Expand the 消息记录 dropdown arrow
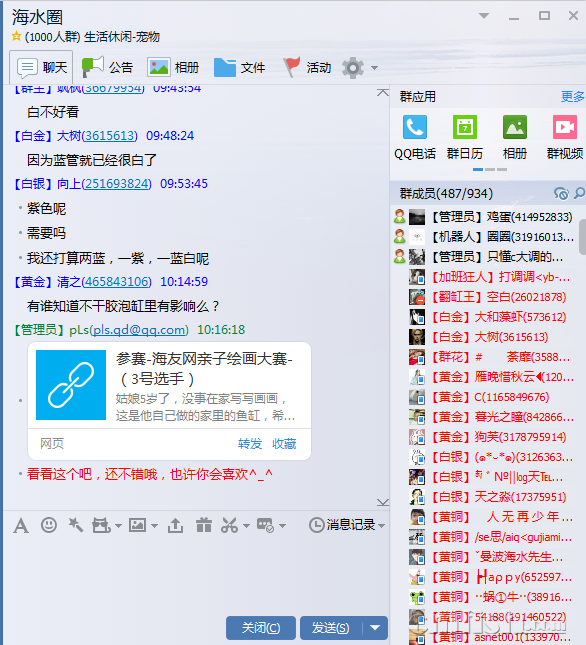The image size is (586, 645). tap(381, 526)
